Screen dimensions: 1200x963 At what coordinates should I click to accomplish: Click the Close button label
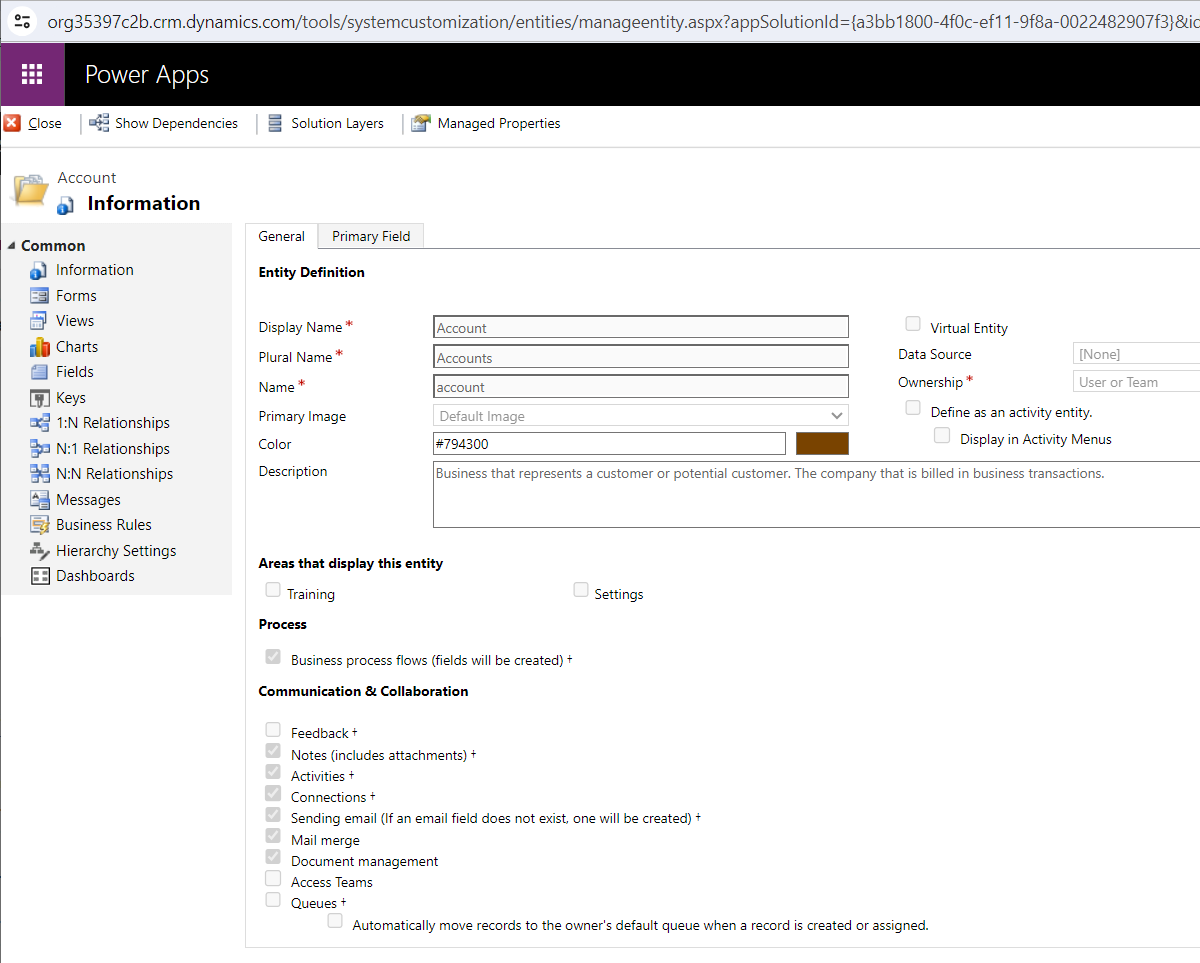45,124
